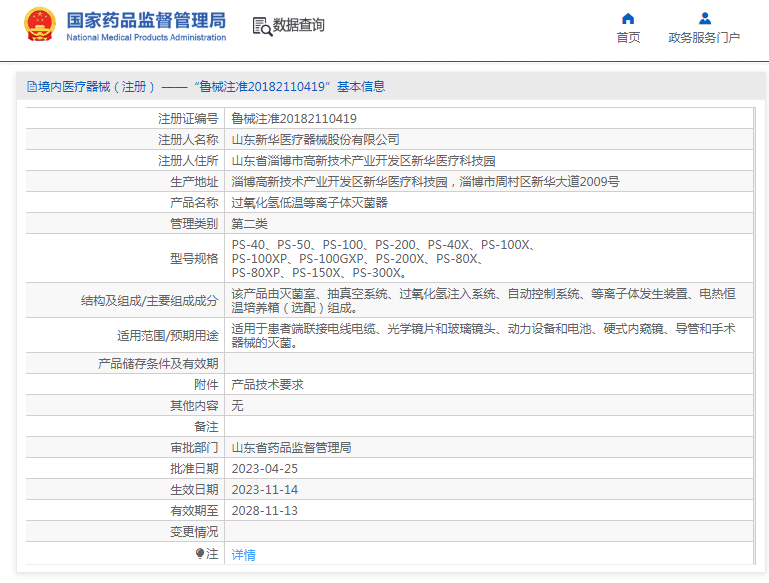The height and width of the screenshot is (583, 769).
Task: Click National Medical Products Administration subtitle
Action: click(146, 38)
